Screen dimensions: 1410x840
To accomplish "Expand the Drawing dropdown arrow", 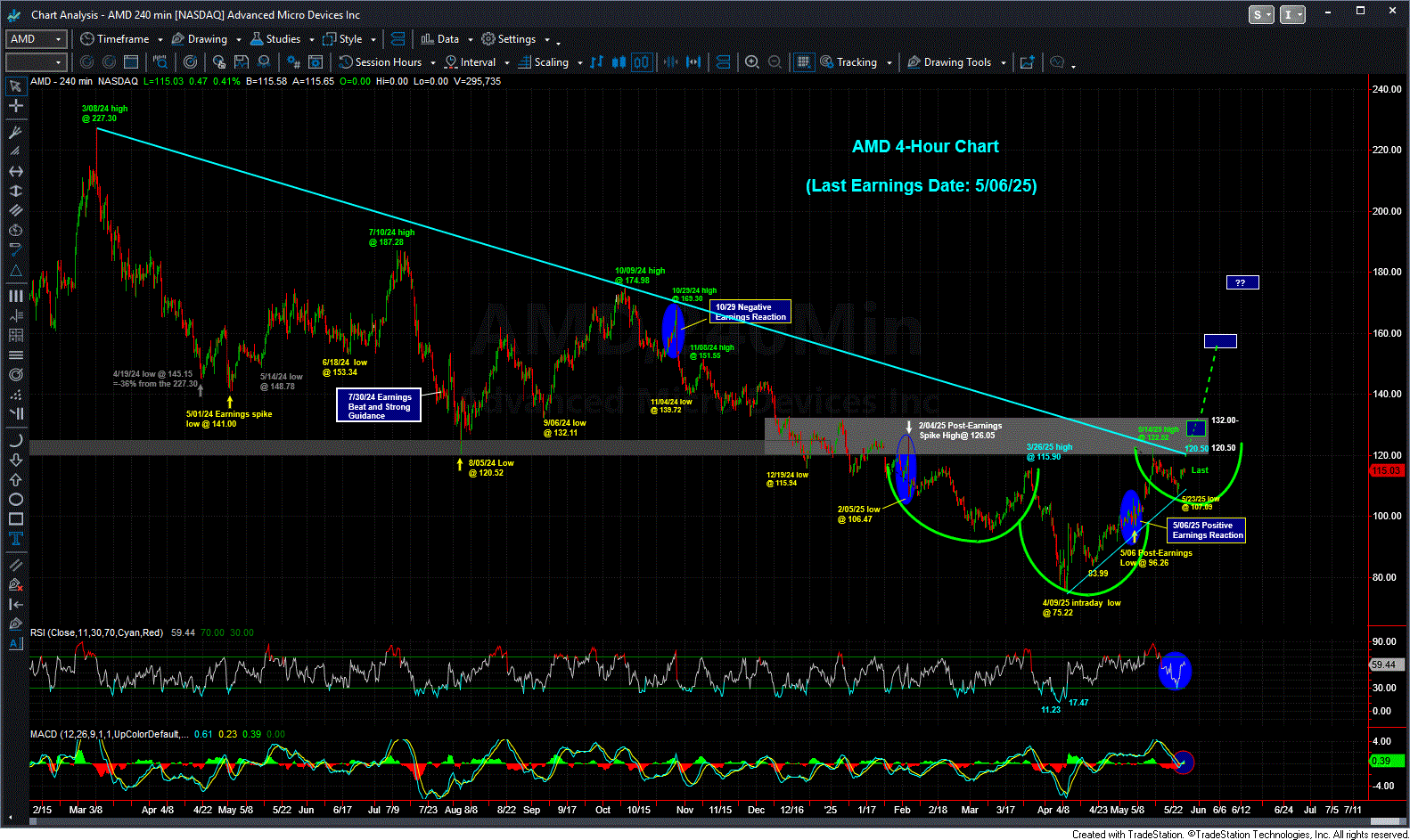I will 239,39.
